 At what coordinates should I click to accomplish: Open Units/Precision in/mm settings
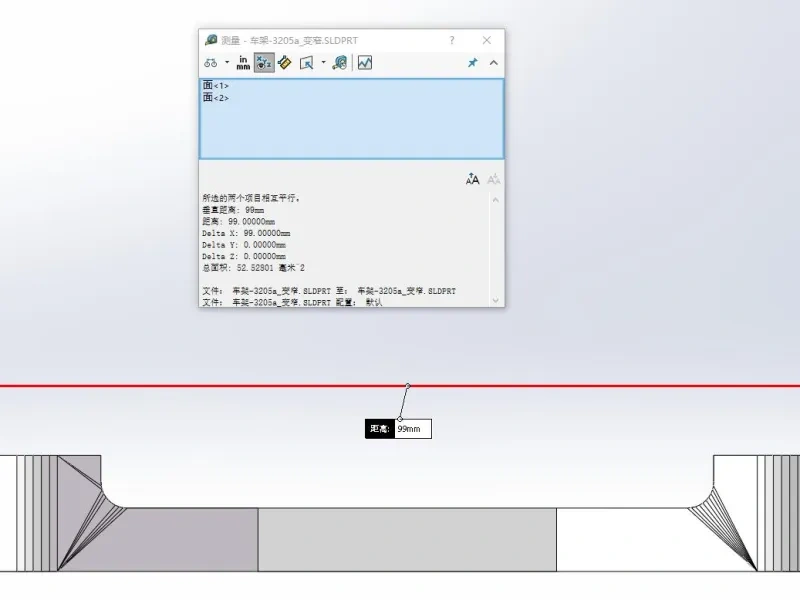tap(243, 62)
